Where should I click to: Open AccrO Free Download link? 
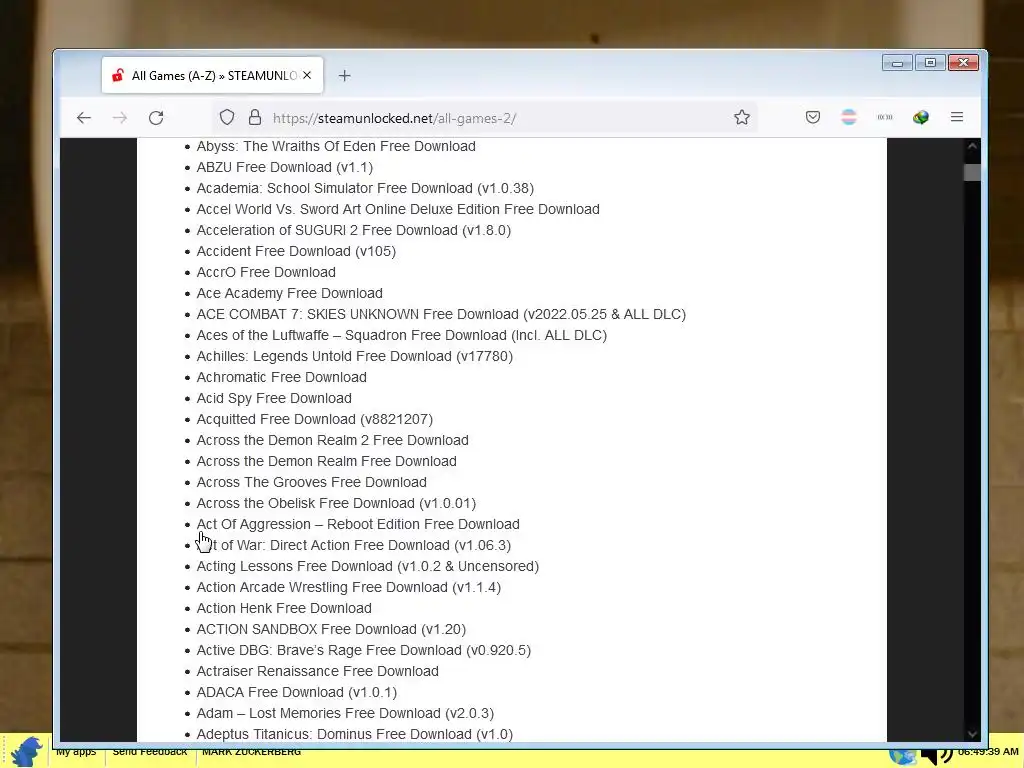click(x=266, y=272)
